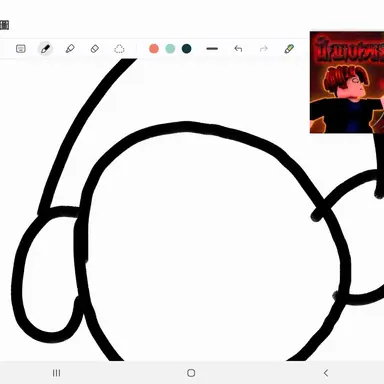This screenshot has height=384, width=384.
Task: Pick the mint green pen color
Action: [170, 49]
